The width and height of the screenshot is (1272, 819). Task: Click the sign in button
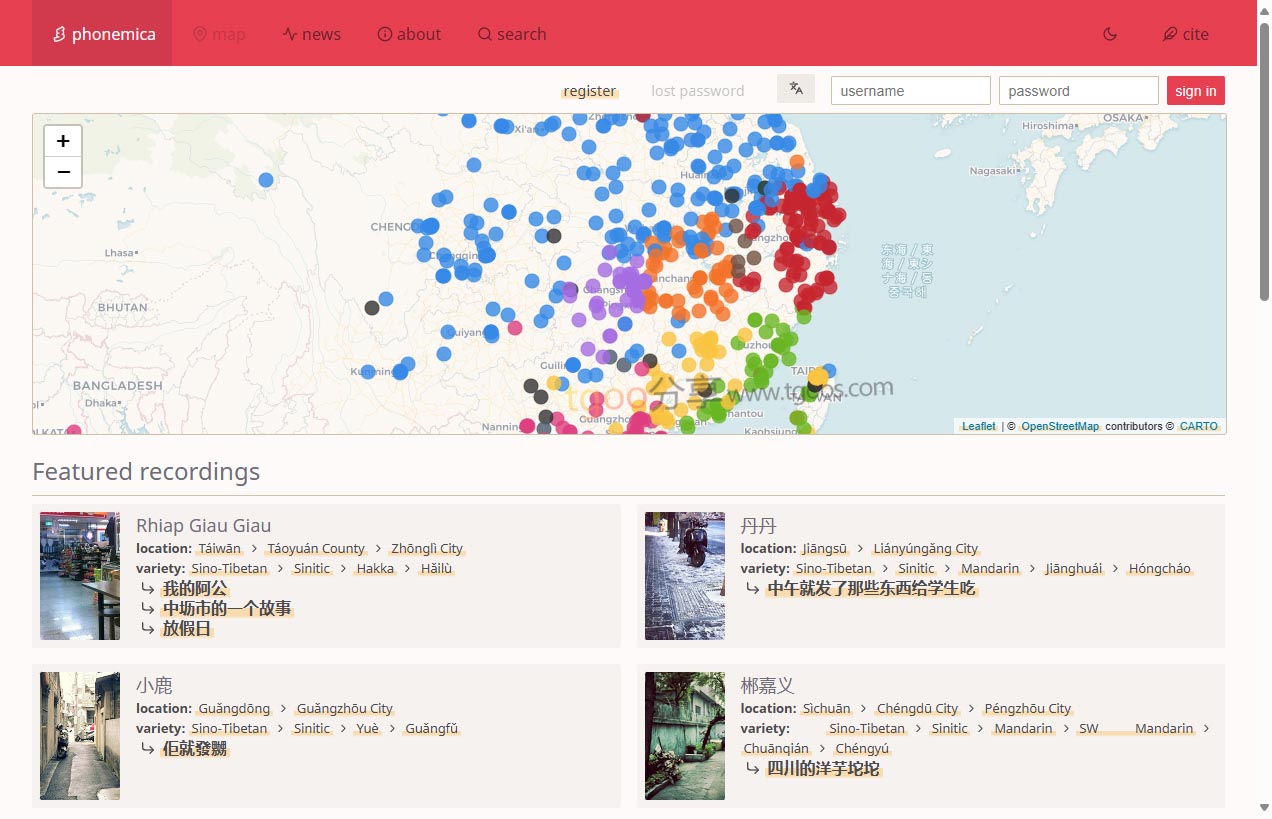(1195, 91)
